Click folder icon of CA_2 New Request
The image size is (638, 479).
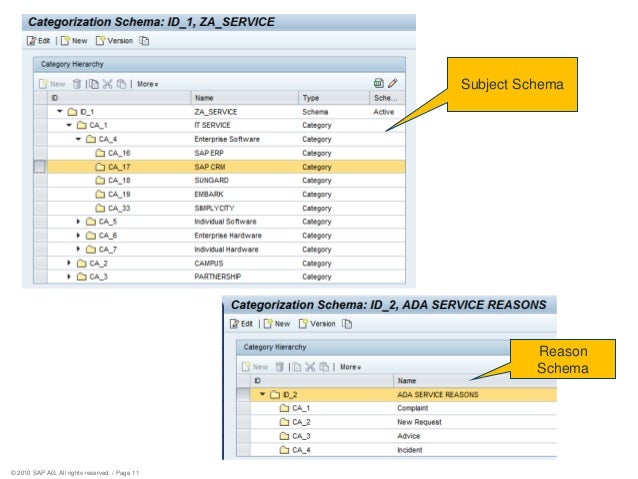[284, 422]
